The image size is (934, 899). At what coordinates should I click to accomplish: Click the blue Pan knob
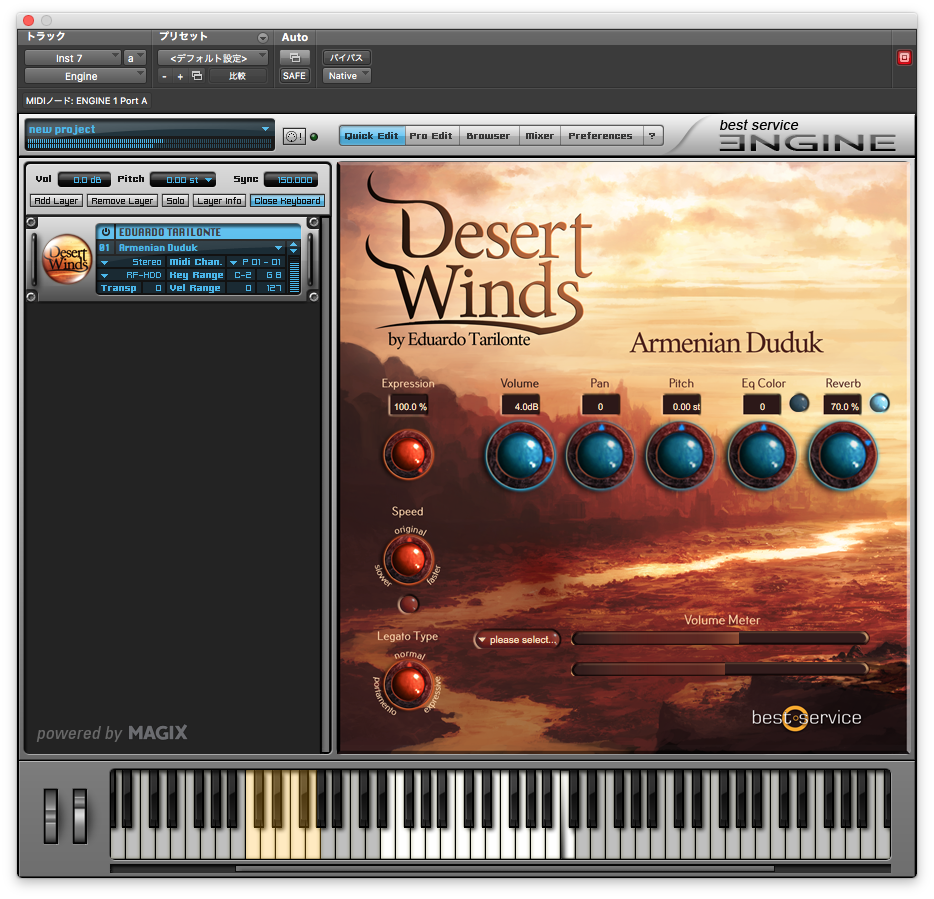pyautogui.click(x=600, y=456)
